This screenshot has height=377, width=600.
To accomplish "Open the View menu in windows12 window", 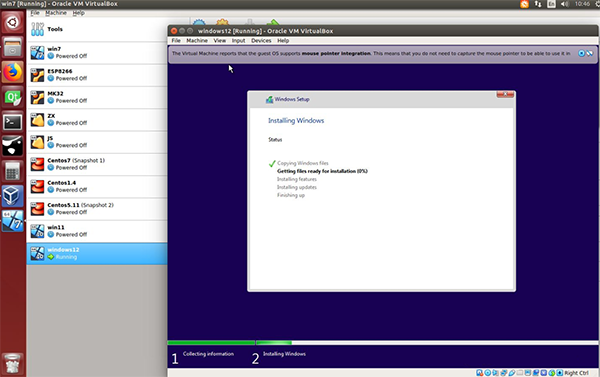I will click(220, 41).
